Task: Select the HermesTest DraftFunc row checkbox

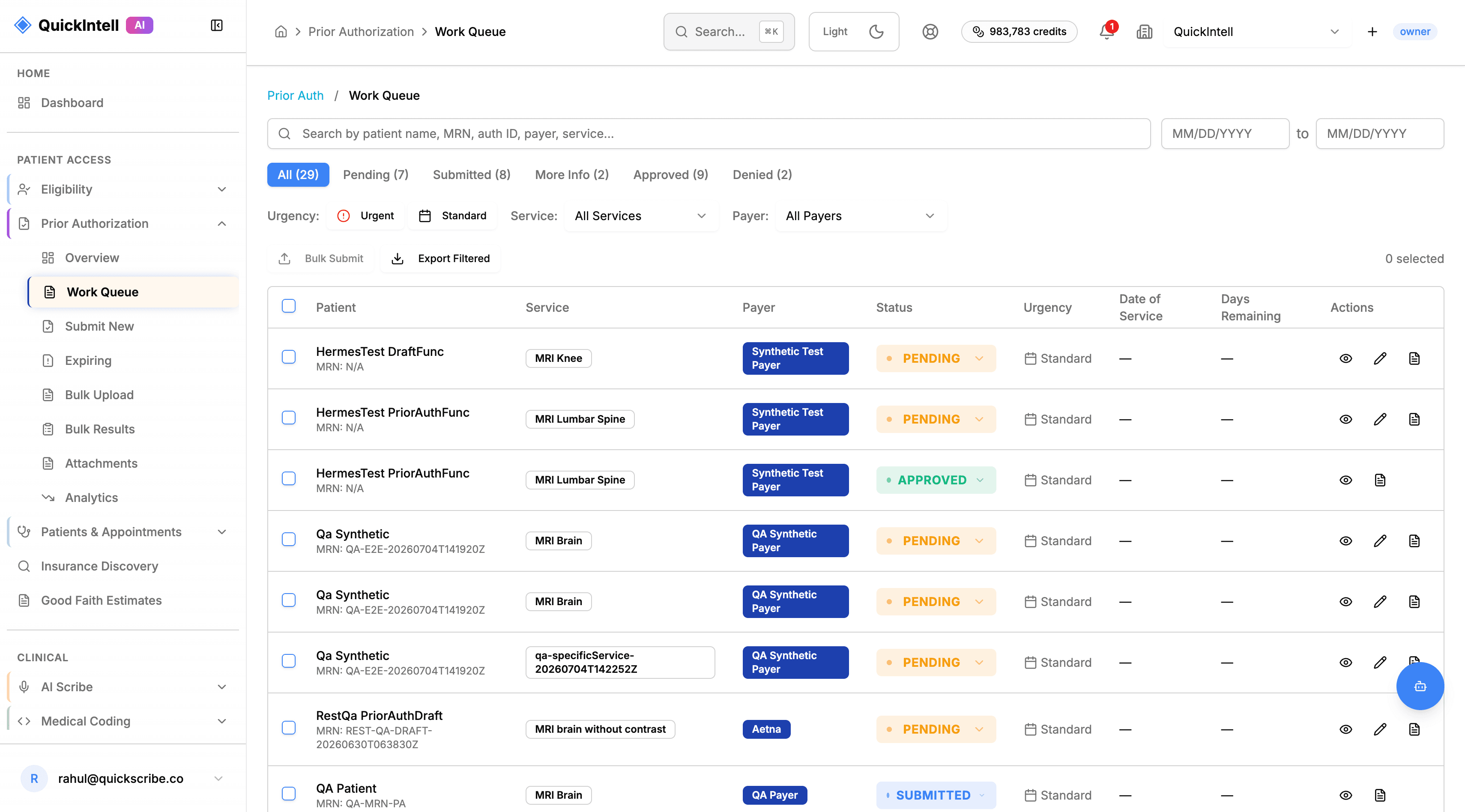Action: click(289, 357)
